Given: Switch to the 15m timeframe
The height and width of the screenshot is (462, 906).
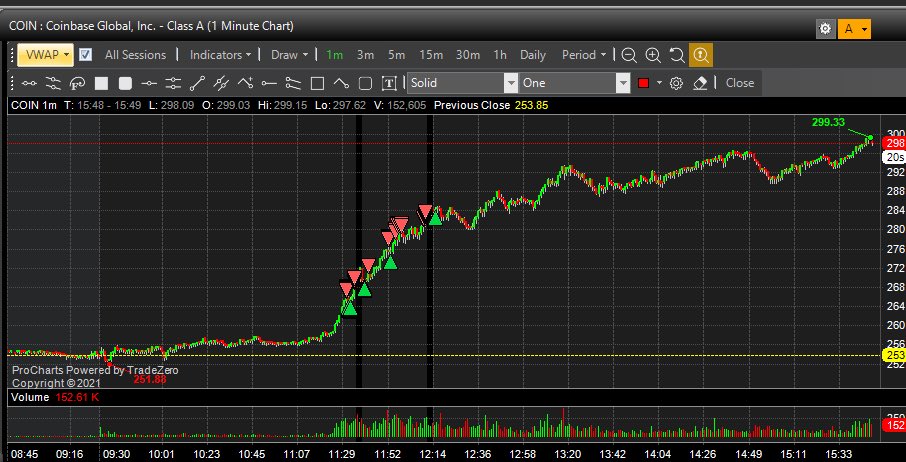Looking at the screenshot, I should coord(431,55).
